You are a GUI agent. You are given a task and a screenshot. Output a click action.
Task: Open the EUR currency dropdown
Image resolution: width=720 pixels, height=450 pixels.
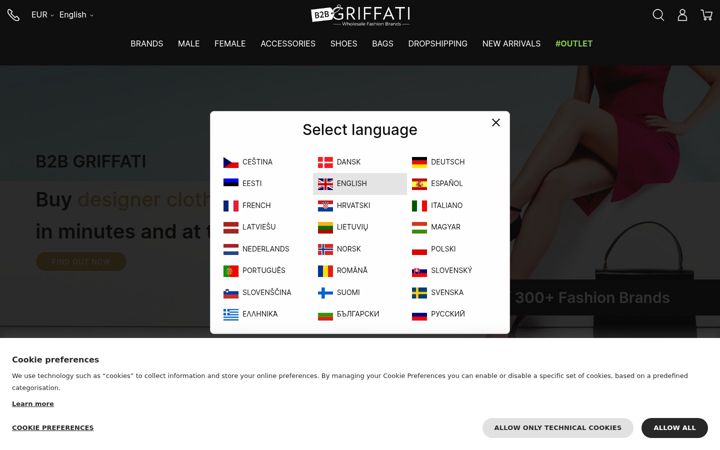(42, 15)
